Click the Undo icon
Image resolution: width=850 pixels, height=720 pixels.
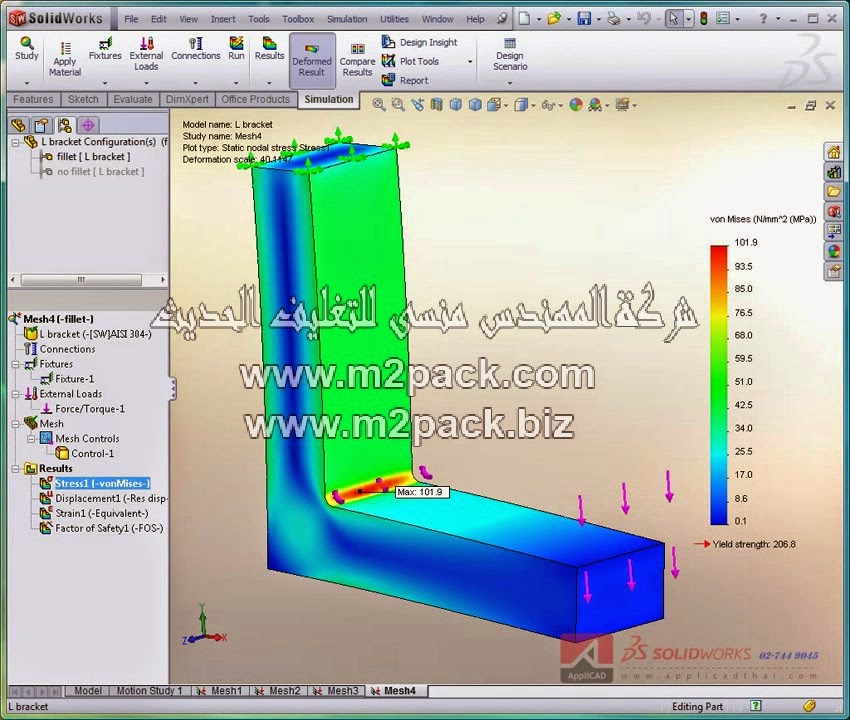point(643,18)
